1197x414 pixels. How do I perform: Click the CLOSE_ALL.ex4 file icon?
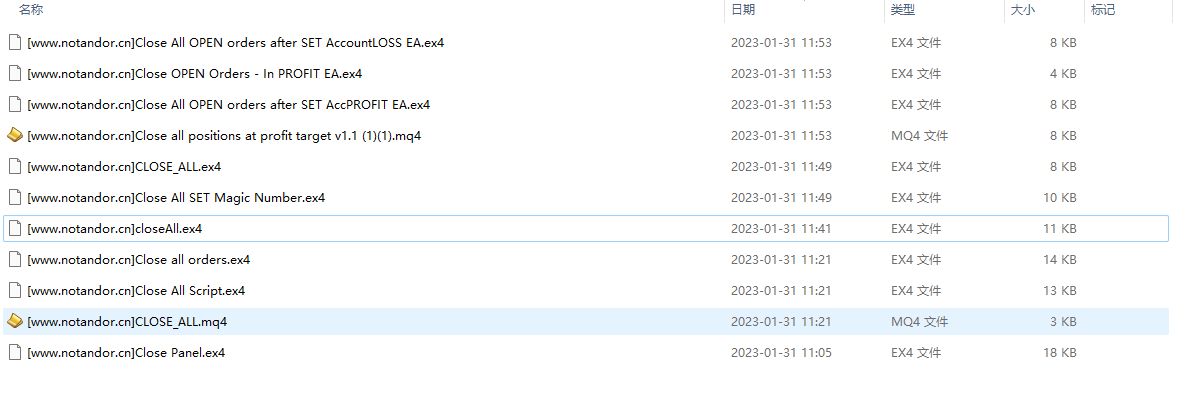[15, 166]
